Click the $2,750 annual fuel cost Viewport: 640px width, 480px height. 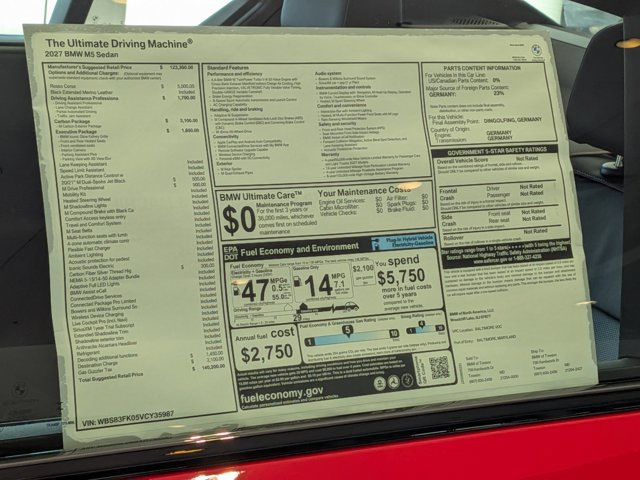(x=267, y=353)
